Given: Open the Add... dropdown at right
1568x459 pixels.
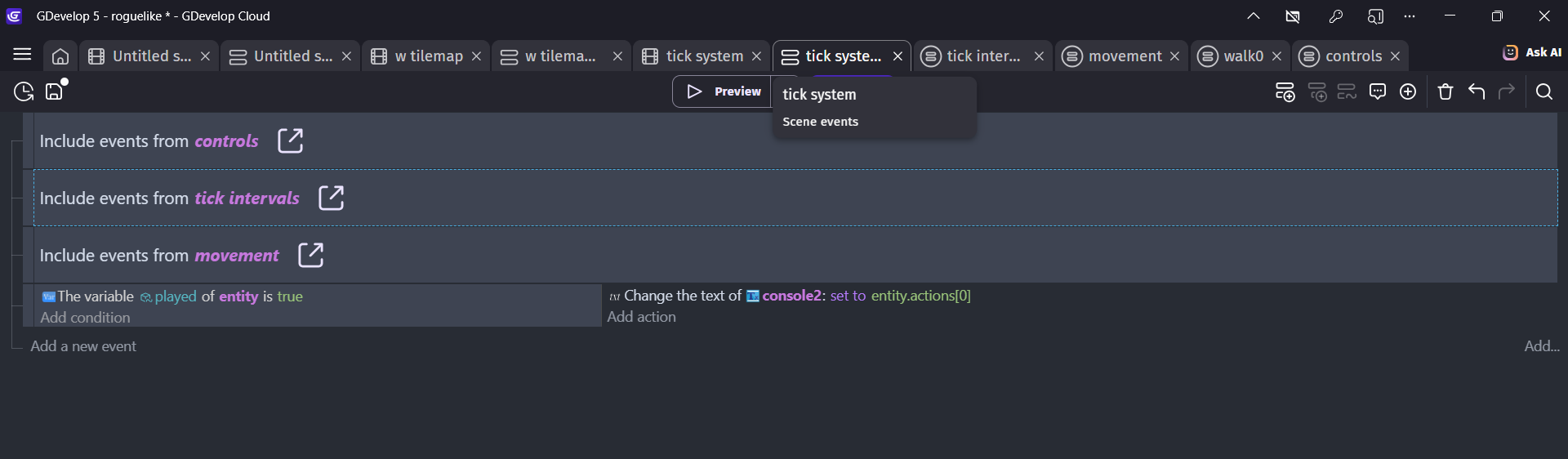Looking at the screenshot, I should (x=1541, y=346).
